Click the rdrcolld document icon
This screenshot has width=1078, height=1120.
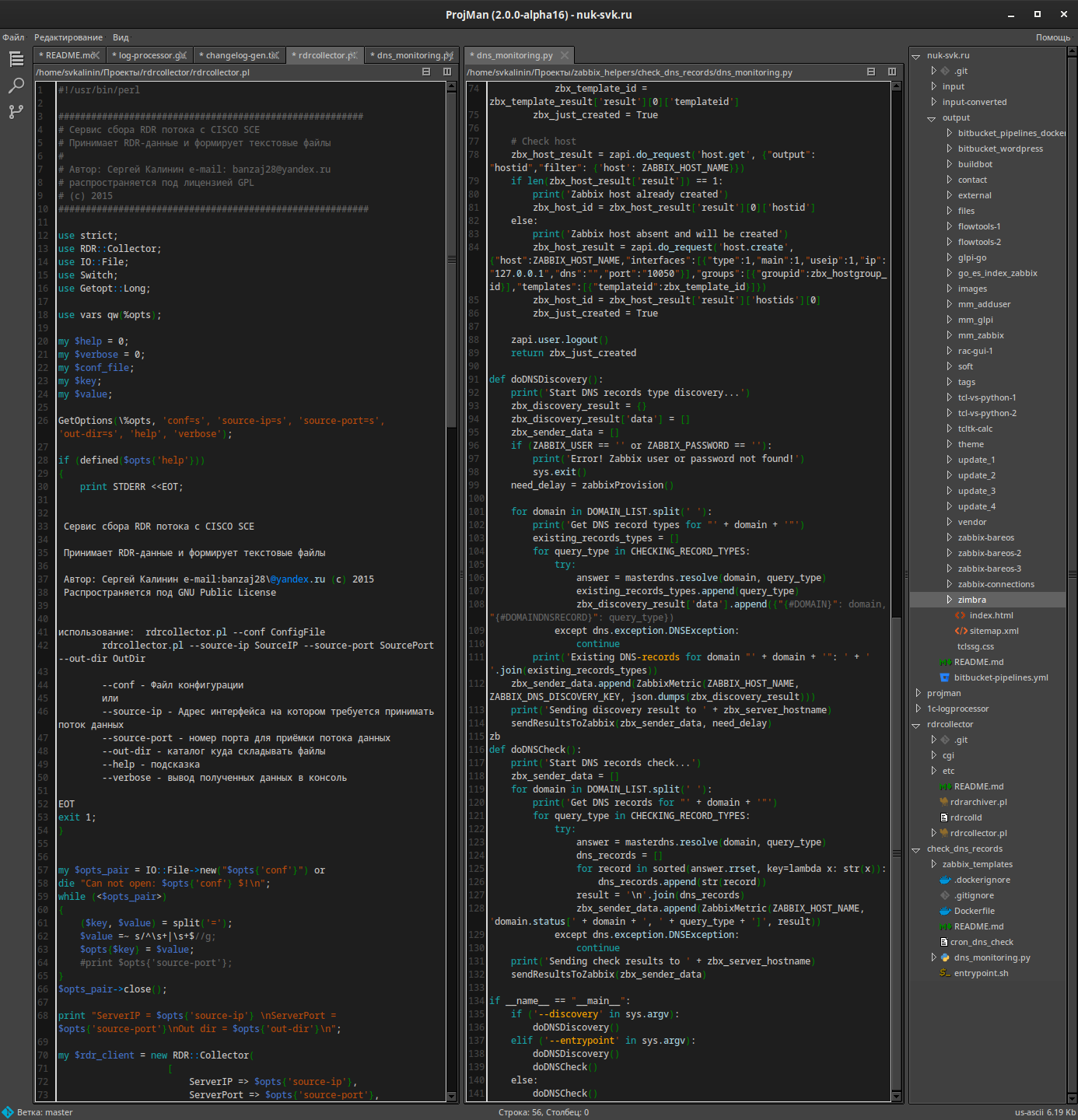click(x=944, y=817)
